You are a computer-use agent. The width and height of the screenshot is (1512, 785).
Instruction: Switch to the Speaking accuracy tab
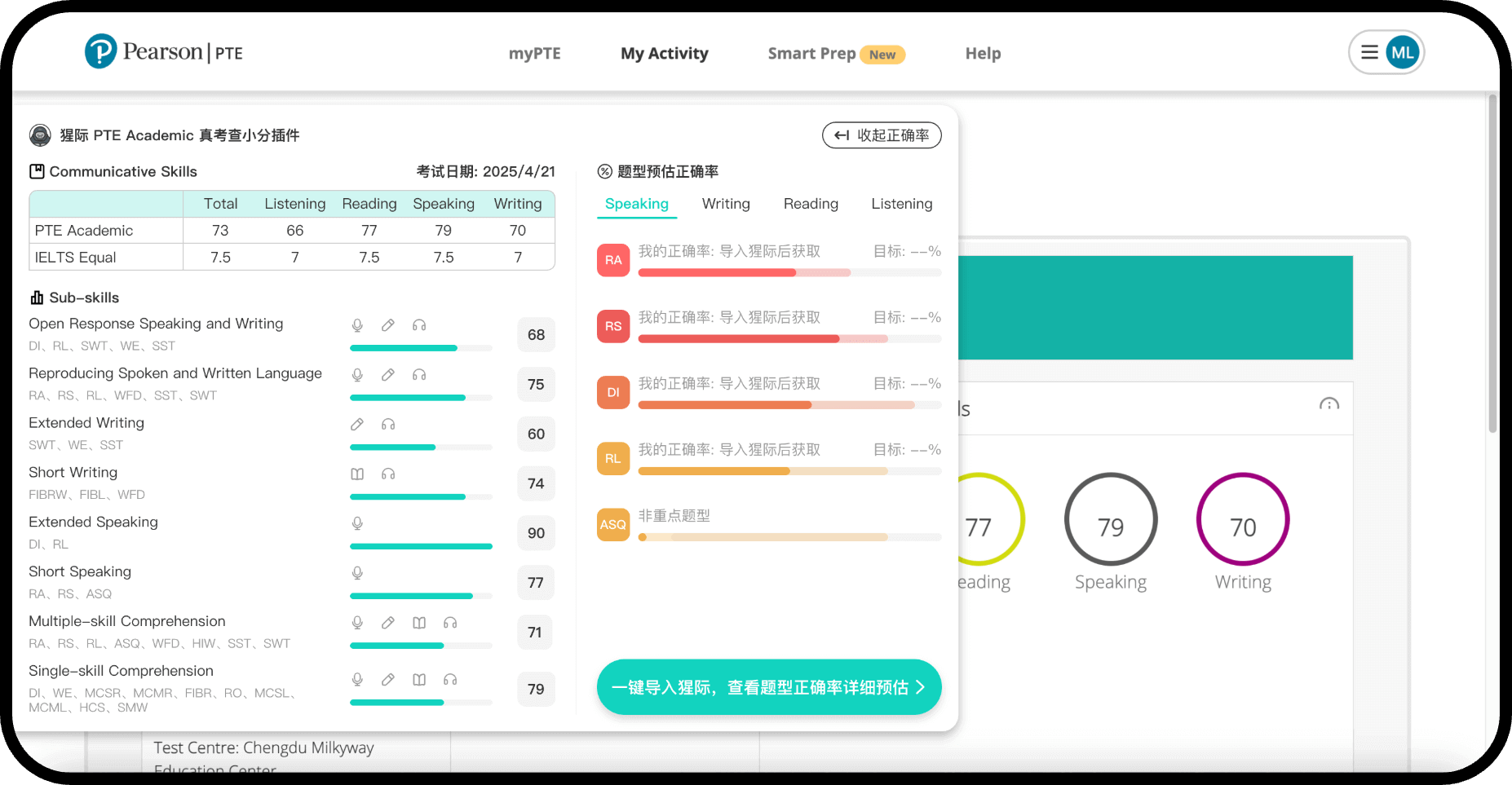point(637,204)
